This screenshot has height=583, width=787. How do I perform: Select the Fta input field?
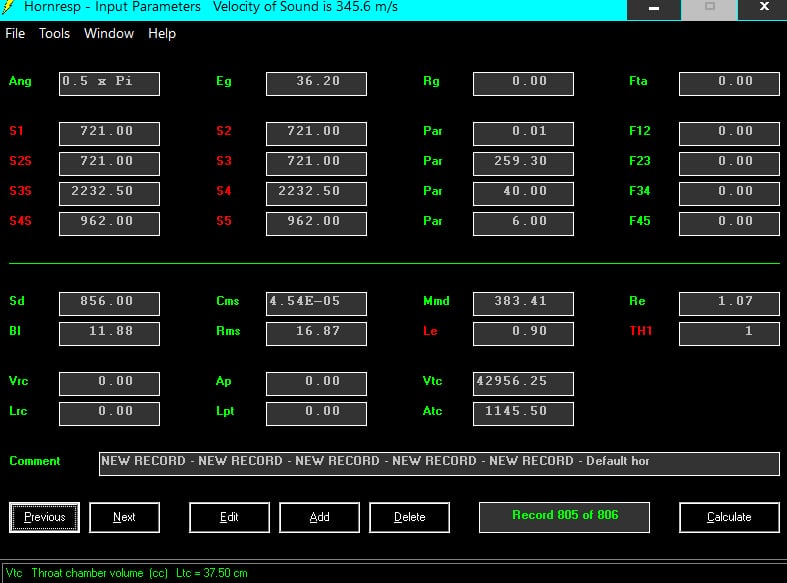pos(729,84)
